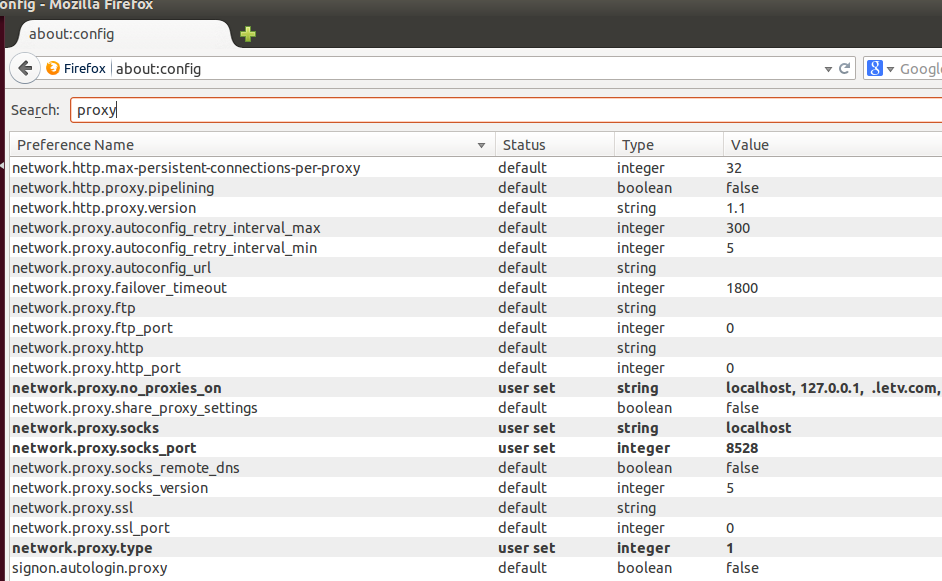Sort by Type column header
942x581 pixels.
669,145
